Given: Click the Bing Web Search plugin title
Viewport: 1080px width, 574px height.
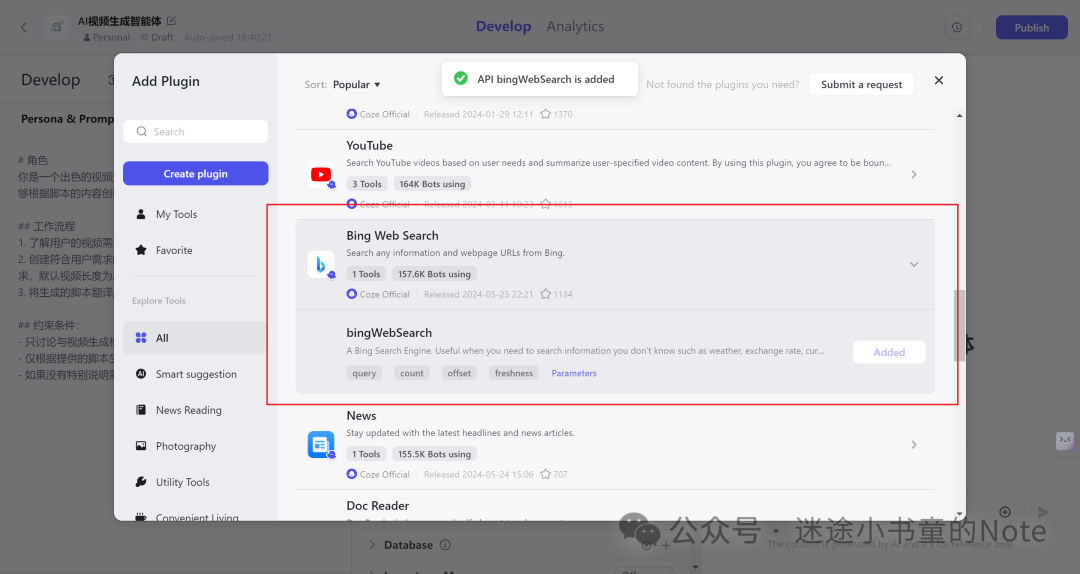Looking at the screenshot, I should point(392,236).
